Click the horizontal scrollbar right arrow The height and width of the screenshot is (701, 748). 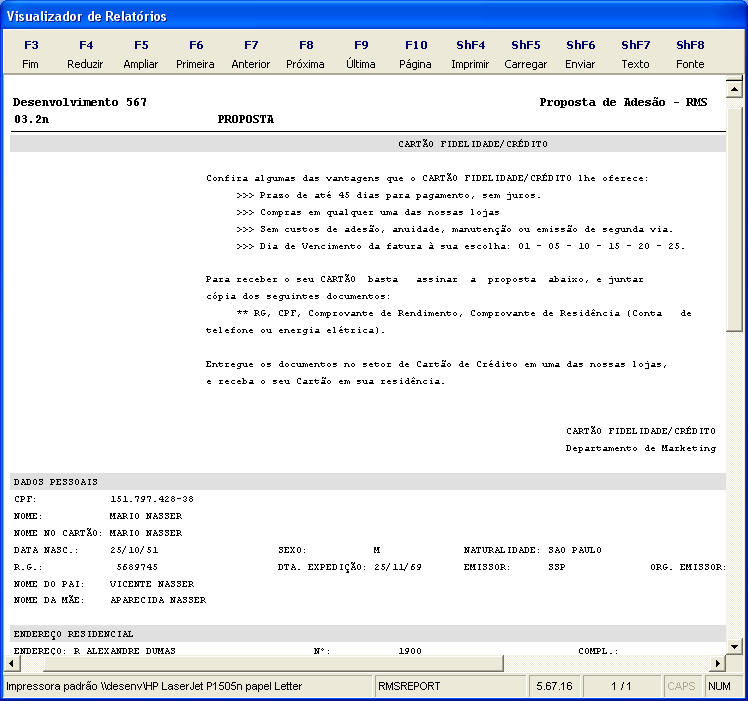pyautogui.click(x=717, y=663)
